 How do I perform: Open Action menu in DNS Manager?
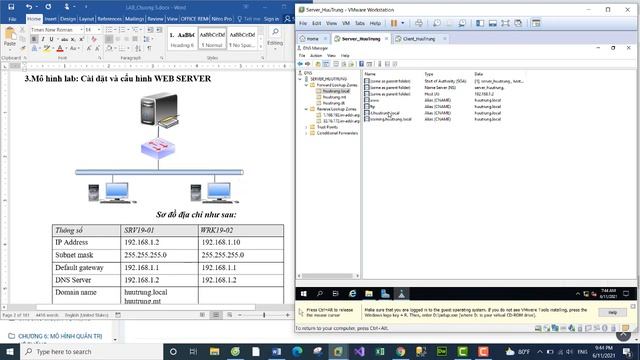coord(316,56)
